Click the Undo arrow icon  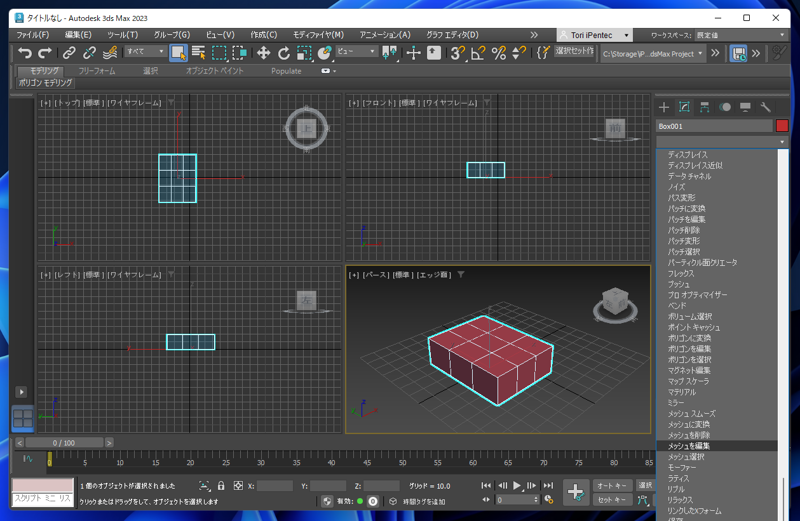click(24, 53)
